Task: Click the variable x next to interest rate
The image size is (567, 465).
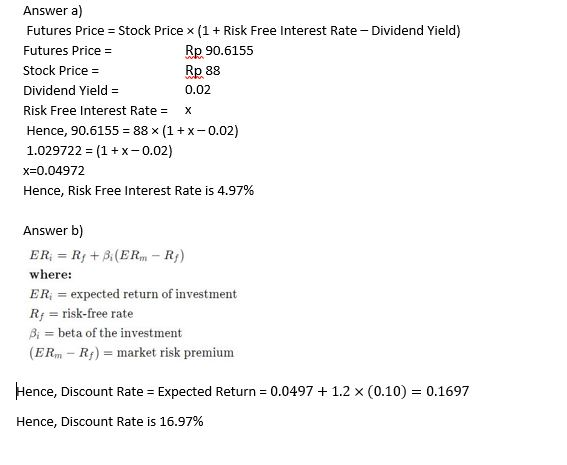Action: (x=188, y=110)
